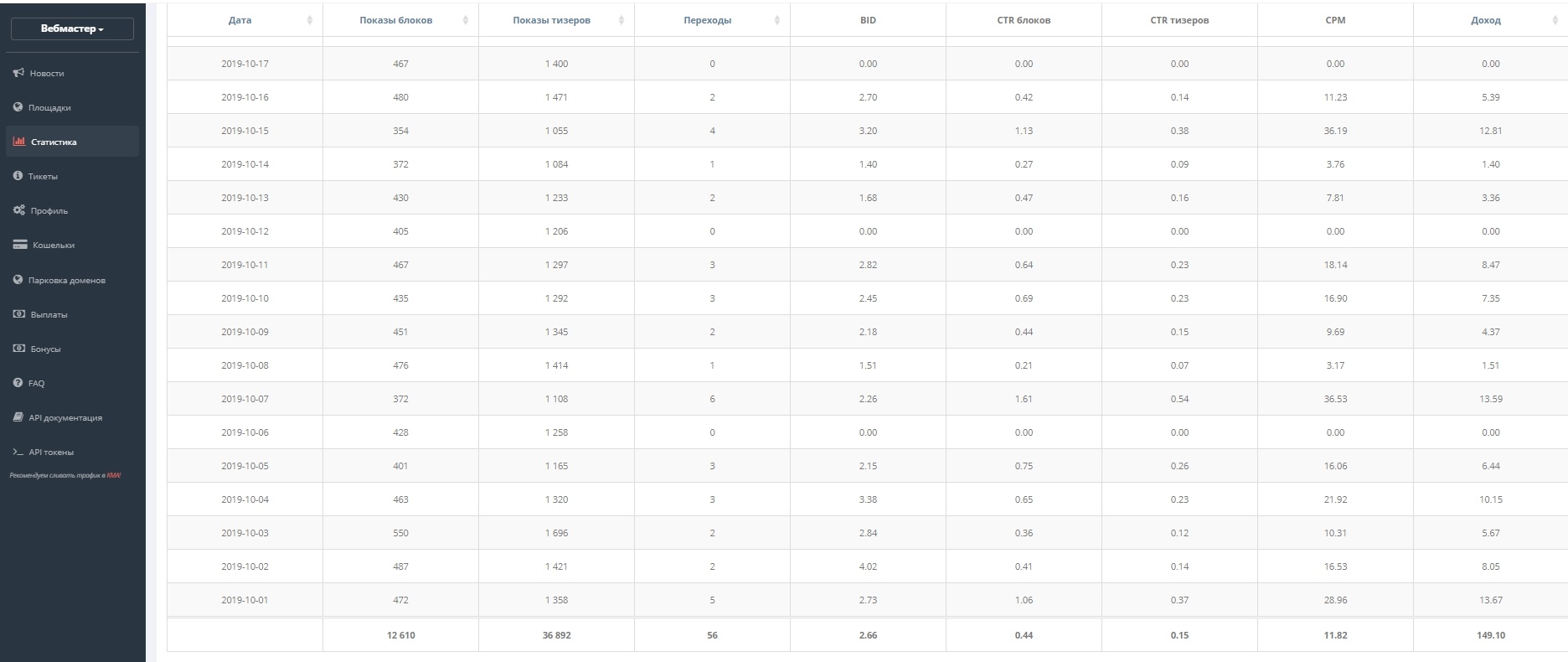This screenshot has width=1568, height=662.
Task: Follow the KMA link in the sidebar
Action: [x=113, y=475]
